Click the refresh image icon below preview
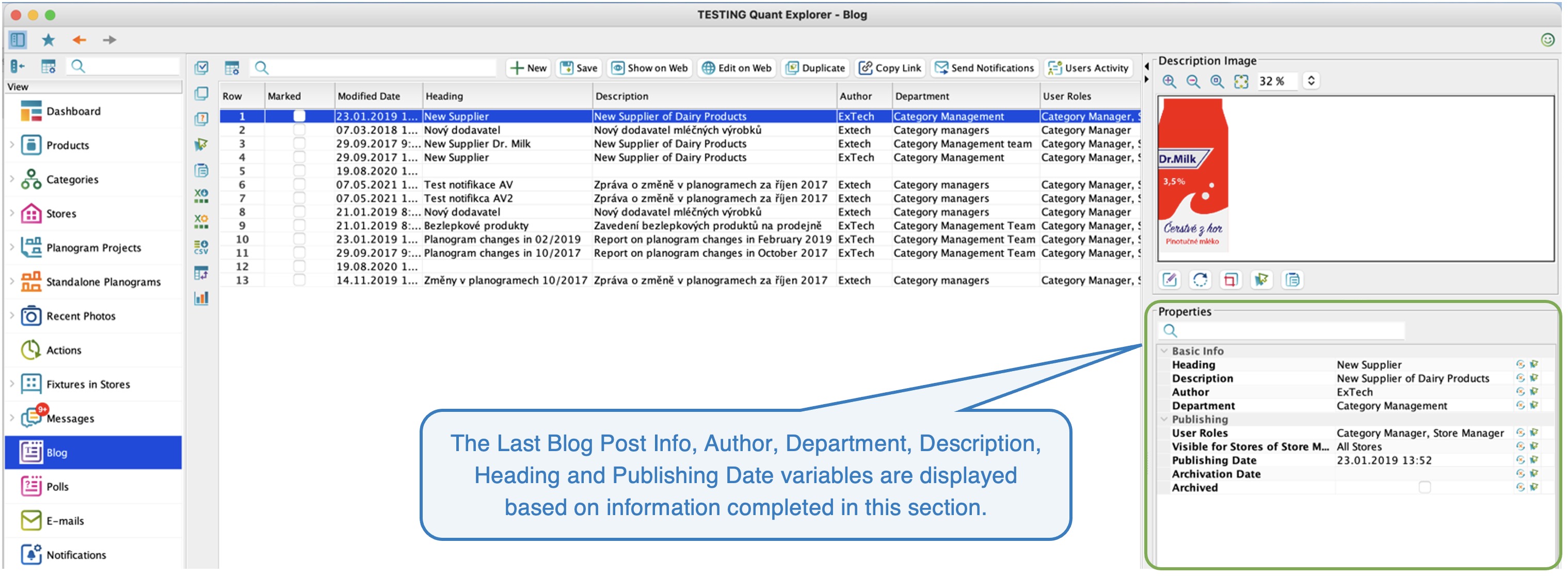Viewport: 1568px width, 576px height. coord(1201,280)
